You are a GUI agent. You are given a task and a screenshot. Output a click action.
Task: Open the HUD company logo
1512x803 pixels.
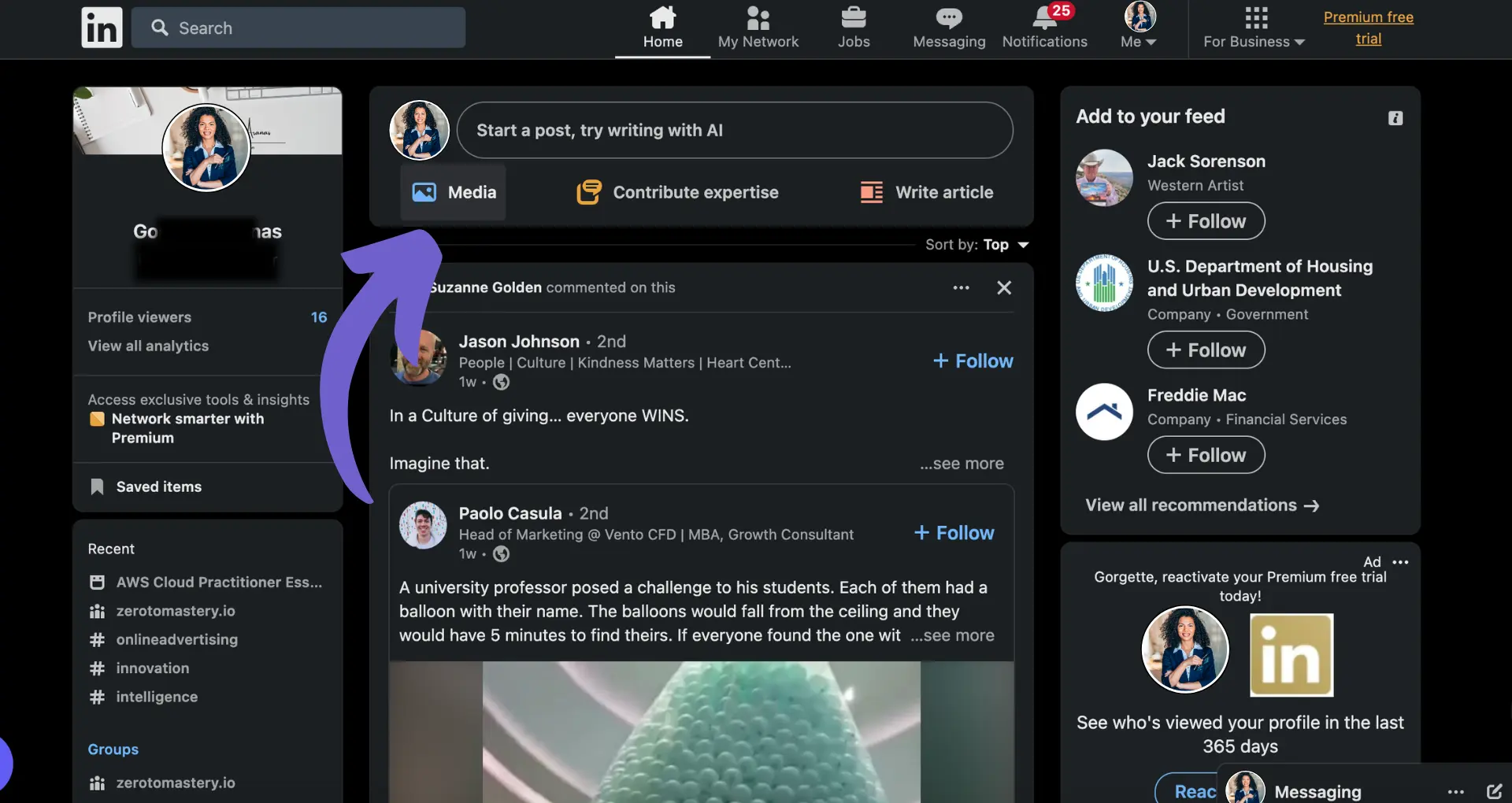(x=1104, y=283)
